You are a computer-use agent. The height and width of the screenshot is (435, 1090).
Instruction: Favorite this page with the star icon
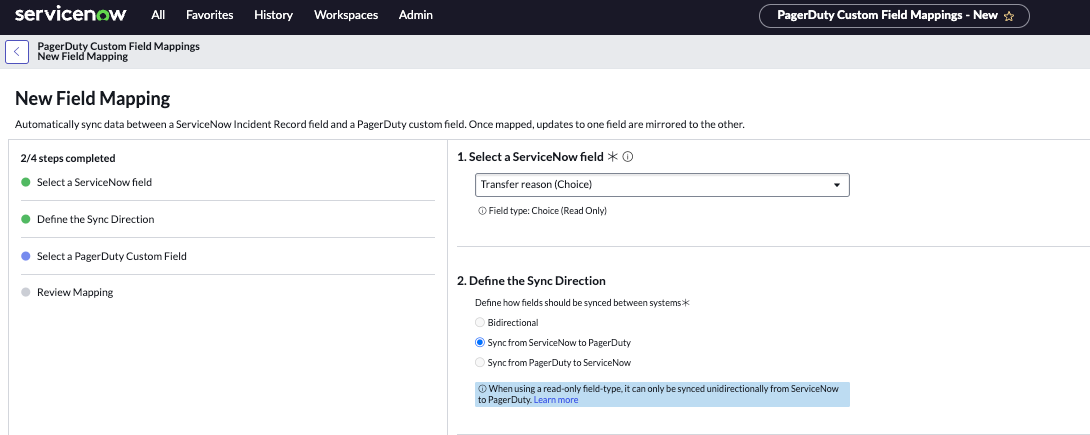tap(1009, 16)
